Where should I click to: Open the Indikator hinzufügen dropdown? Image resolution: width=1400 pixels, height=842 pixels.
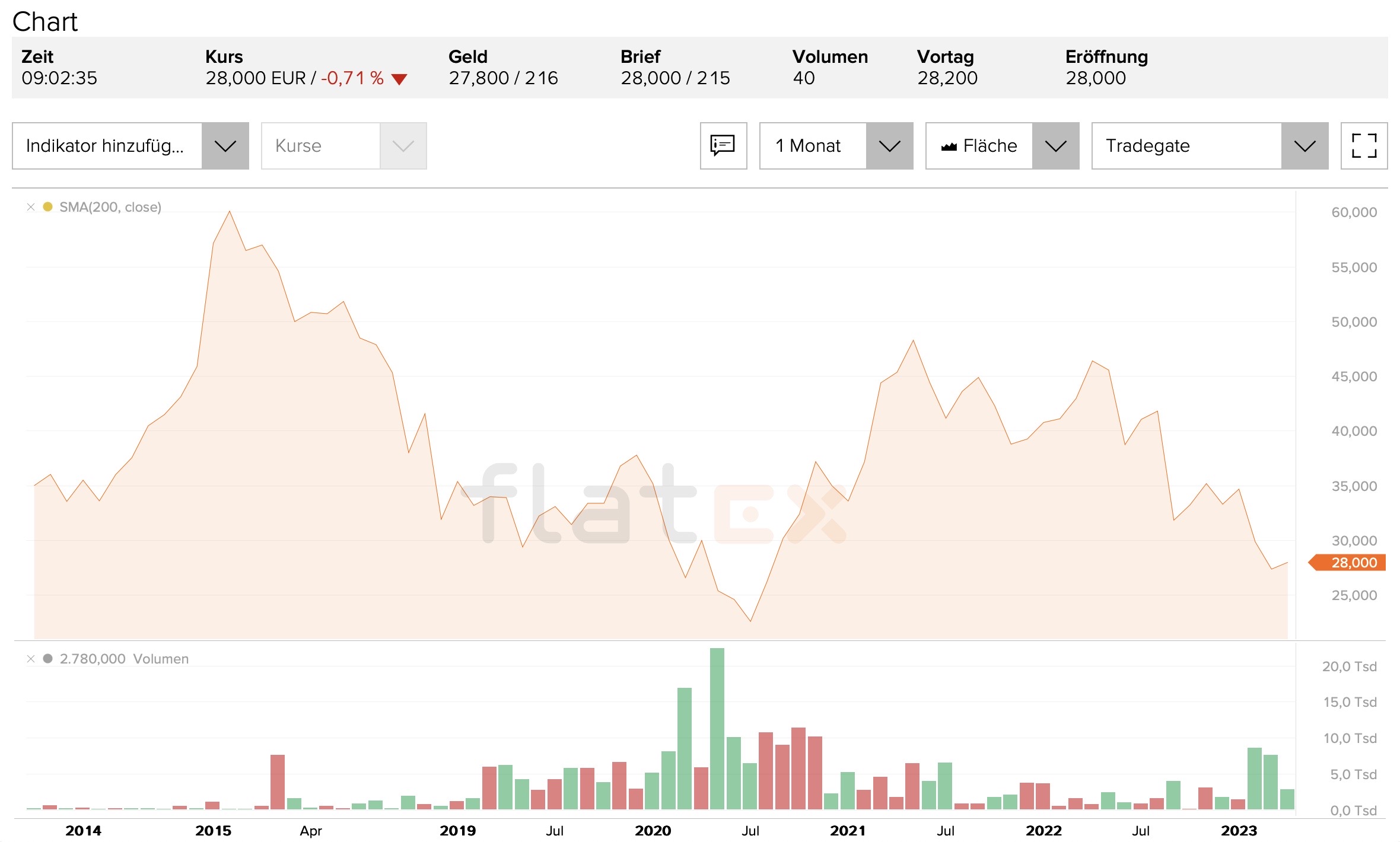(225, 146)
